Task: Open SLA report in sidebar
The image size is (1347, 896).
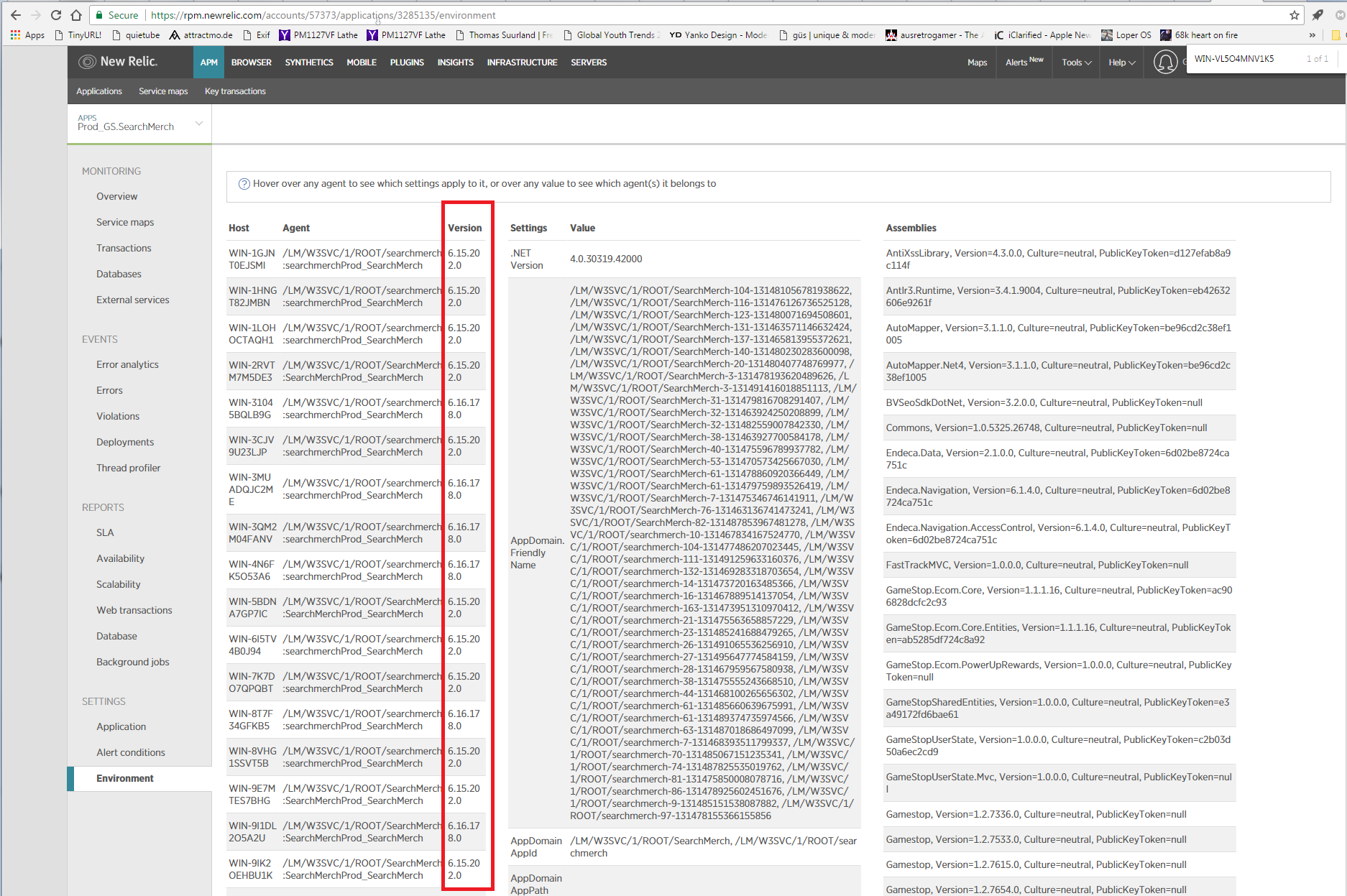Action: (105, 532)
